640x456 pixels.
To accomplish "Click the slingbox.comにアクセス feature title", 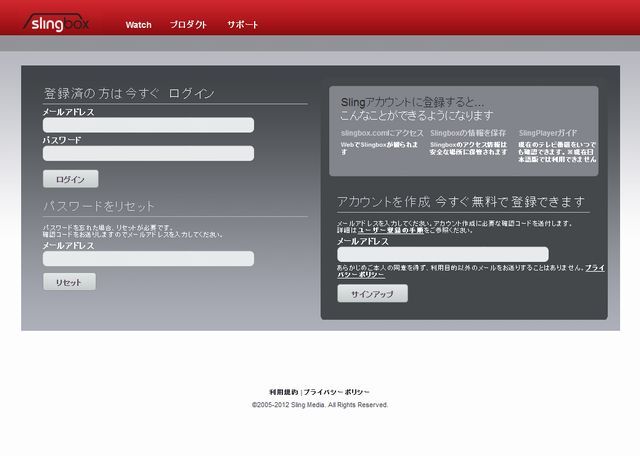I will point(382,133).
